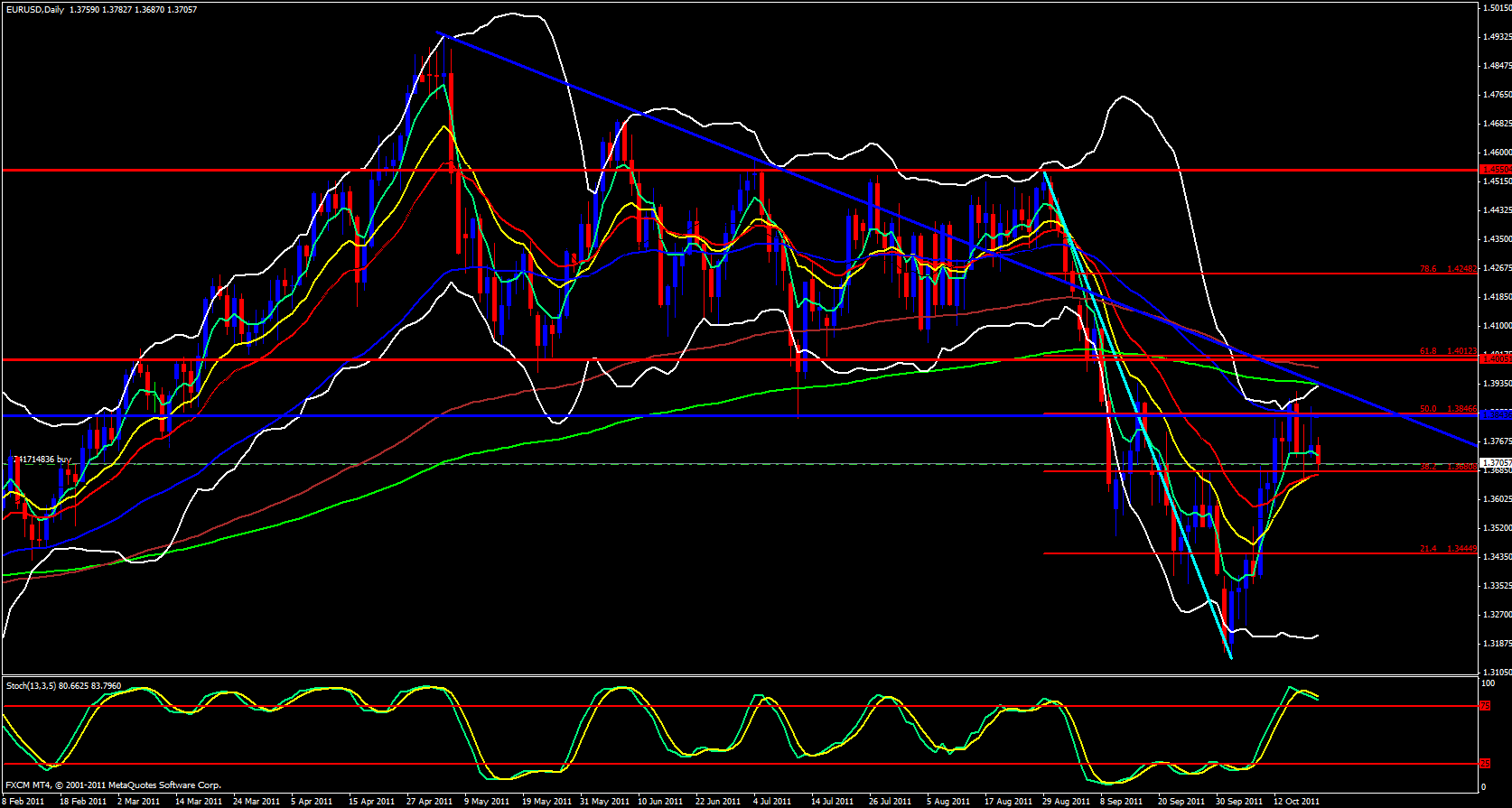Screen dimensions: 1512x808
Task: Click the stochastic 75 level tag
Action: (x=1485, y=706)
